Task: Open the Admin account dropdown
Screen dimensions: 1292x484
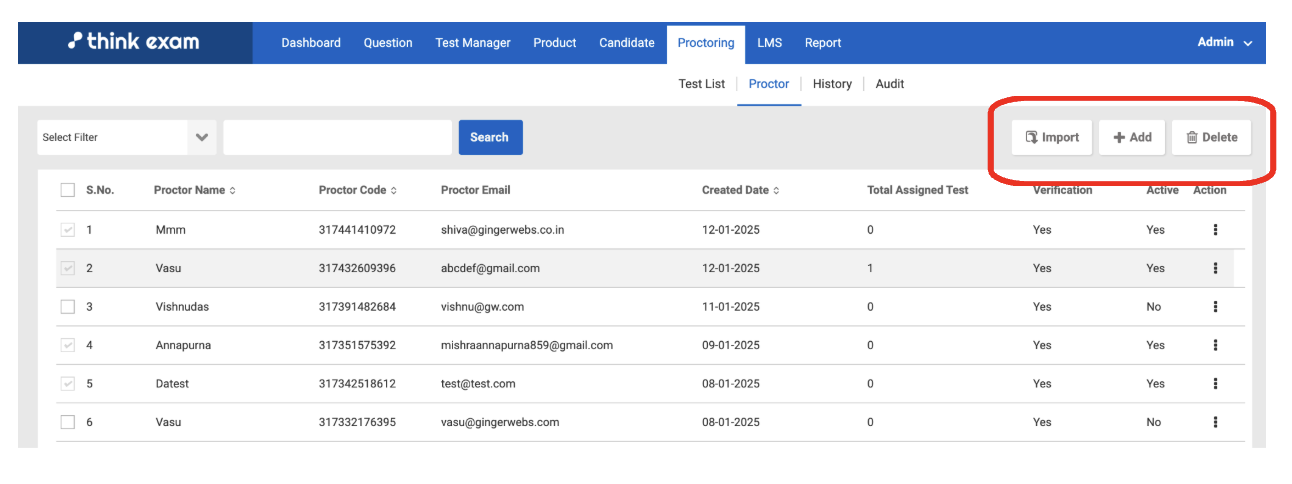Action: point(1224,43)
